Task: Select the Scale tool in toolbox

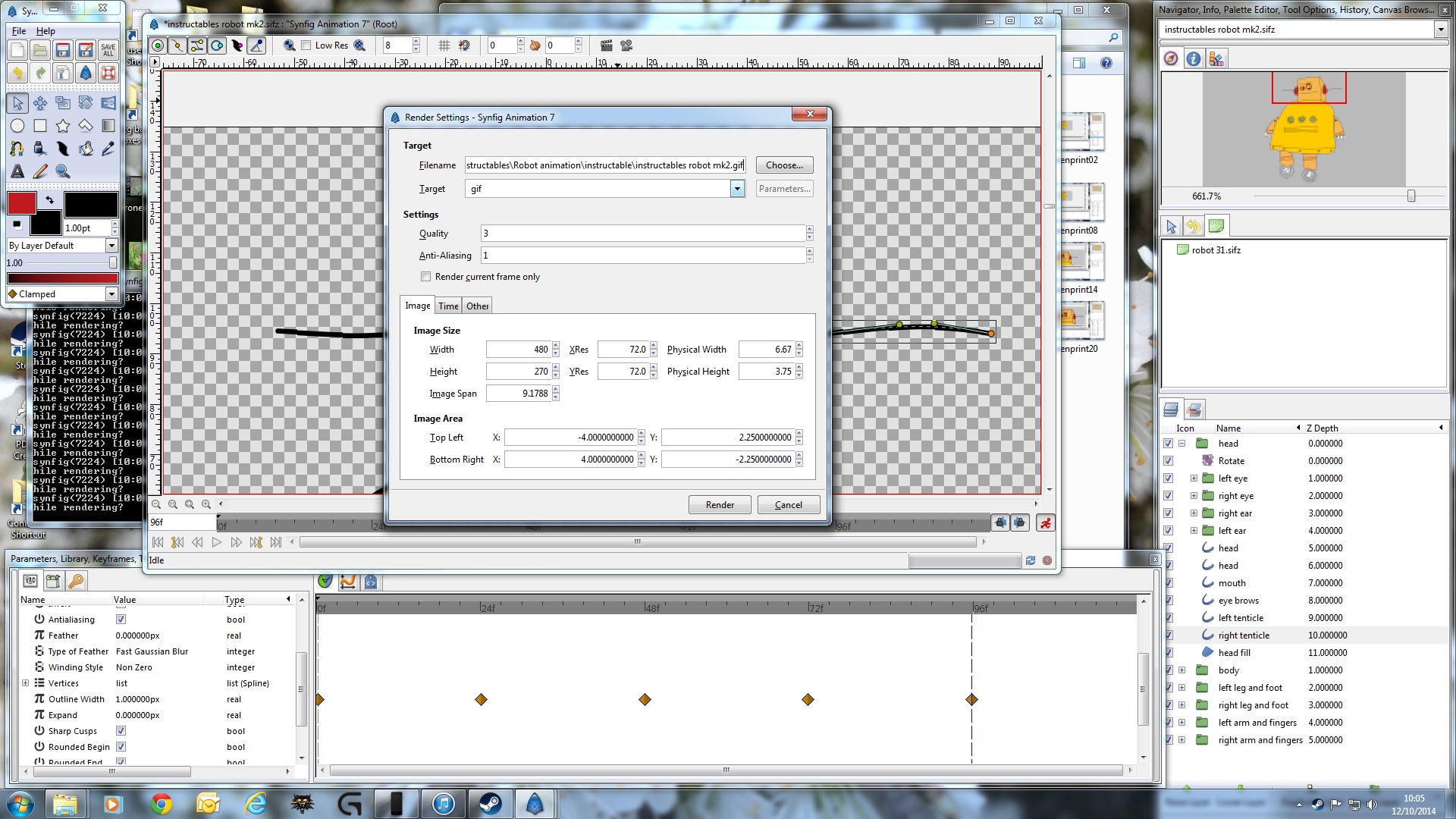Action: tap(63, 102)
